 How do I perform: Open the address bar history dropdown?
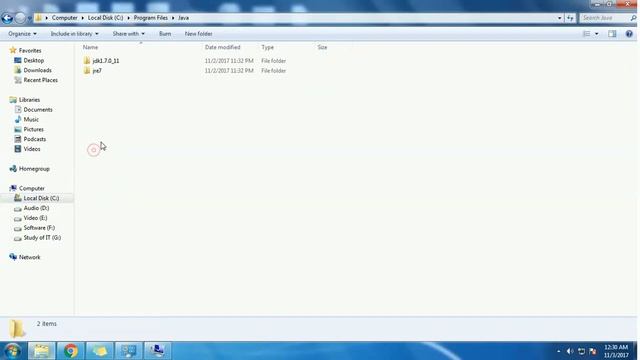point(560,18)
